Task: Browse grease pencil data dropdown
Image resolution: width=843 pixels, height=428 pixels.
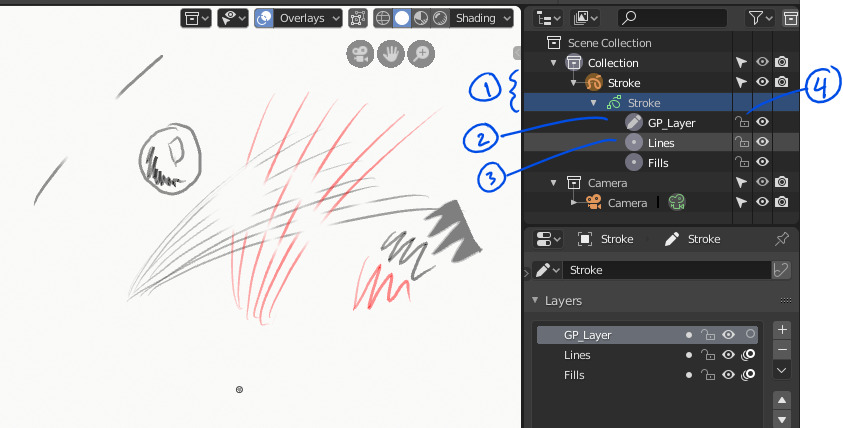Action: point(547,270)
